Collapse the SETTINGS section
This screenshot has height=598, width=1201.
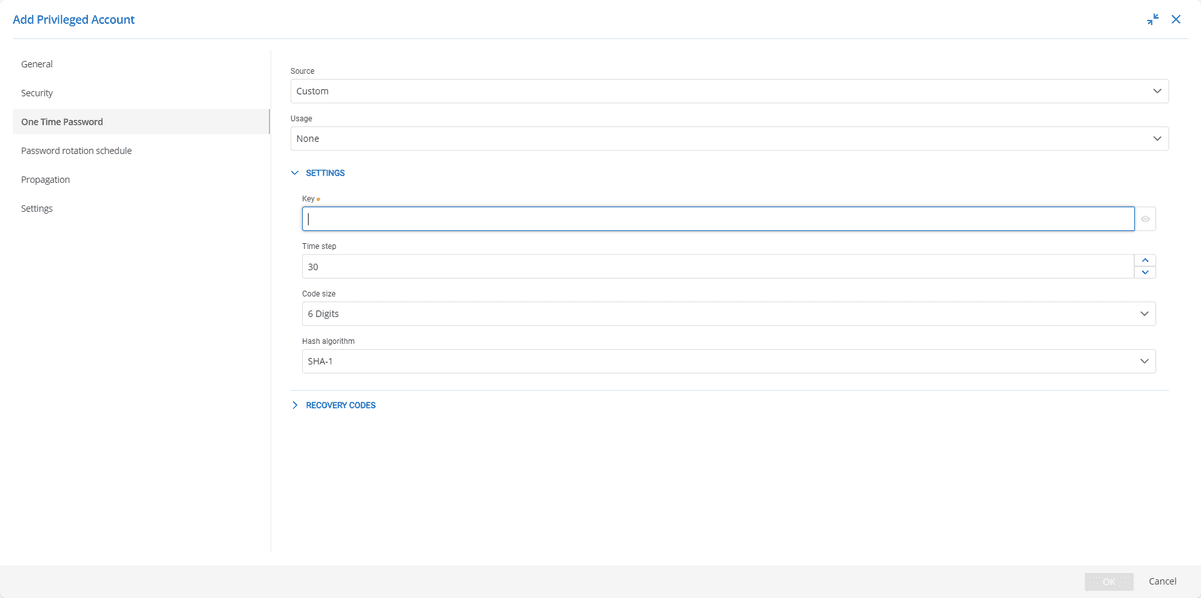point(318,173)
